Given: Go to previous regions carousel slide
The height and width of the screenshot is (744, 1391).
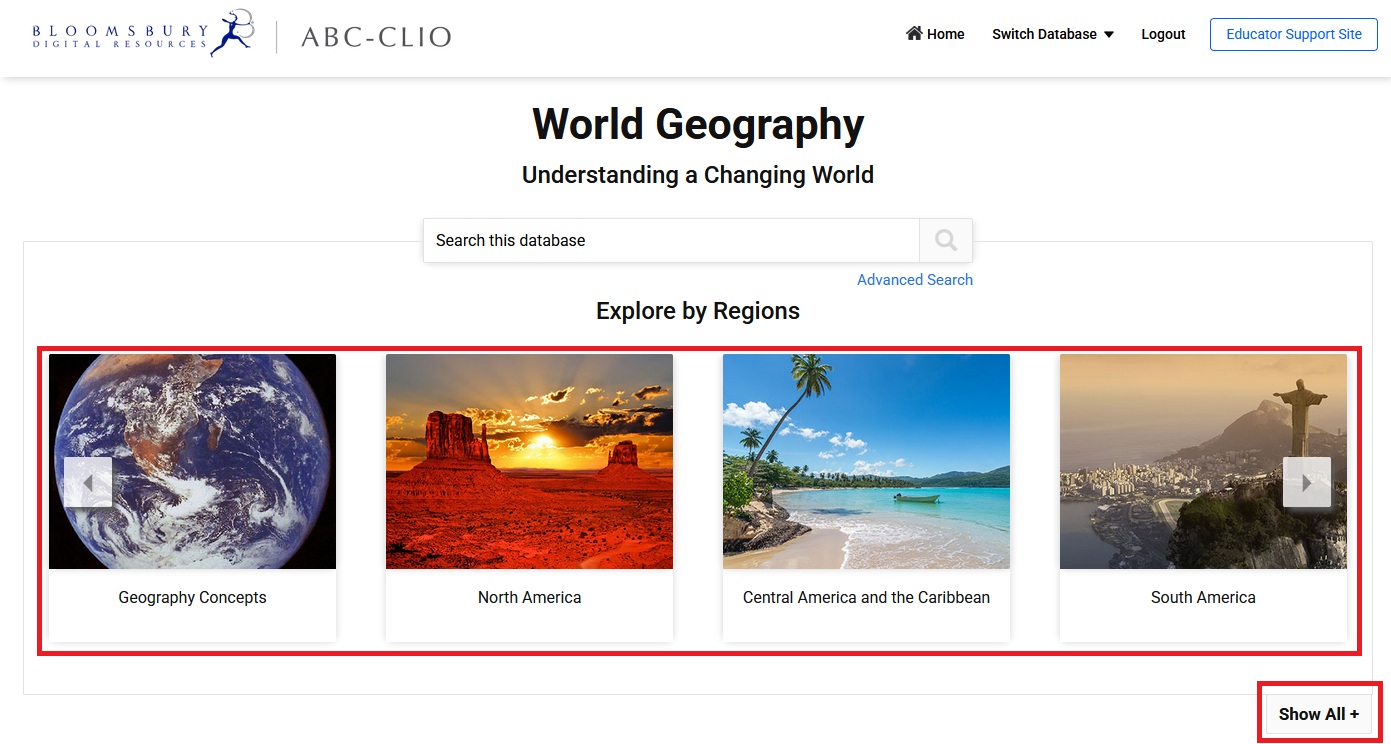Looking at the screenshot, I should coord(88,482).
